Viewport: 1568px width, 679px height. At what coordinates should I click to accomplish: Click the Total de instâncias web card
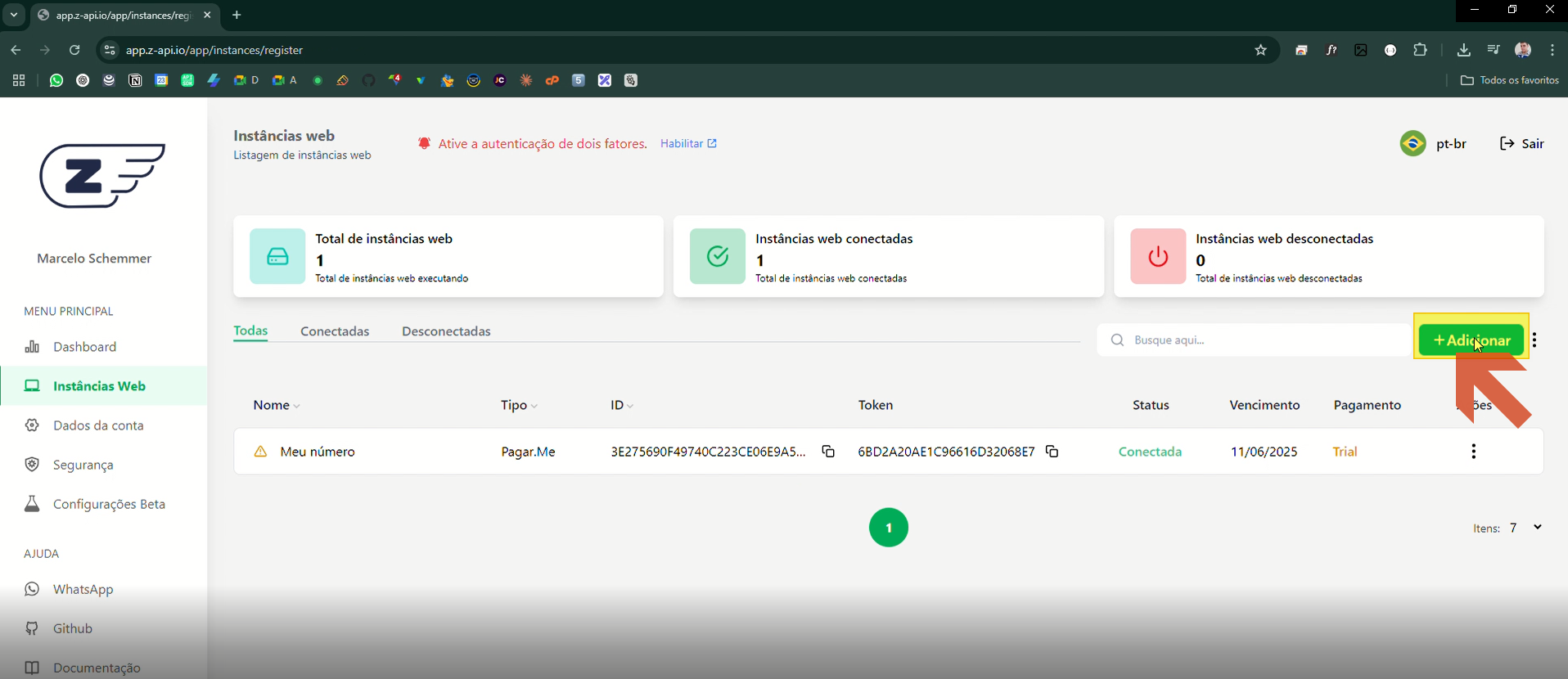tap(448, 256)
